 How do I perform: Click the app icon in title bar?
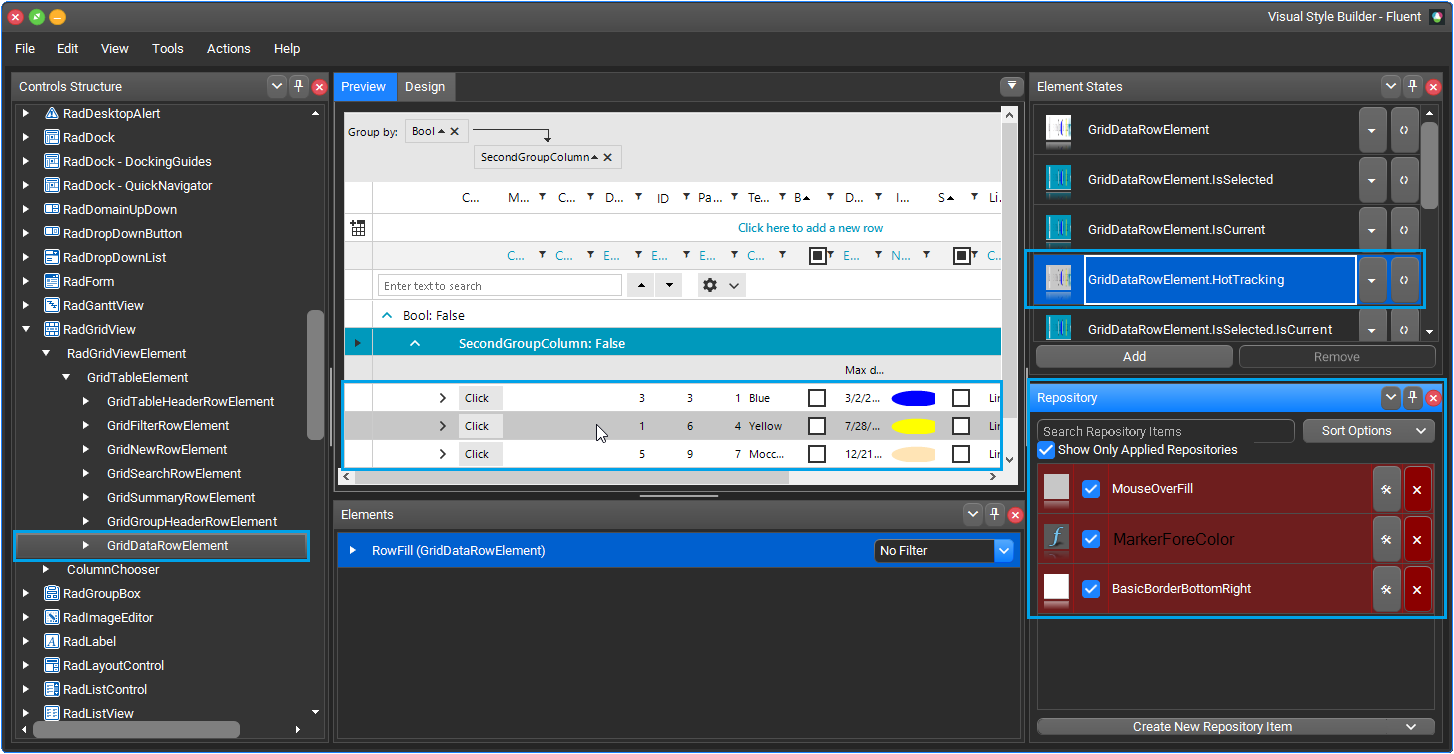point(1436,16)
